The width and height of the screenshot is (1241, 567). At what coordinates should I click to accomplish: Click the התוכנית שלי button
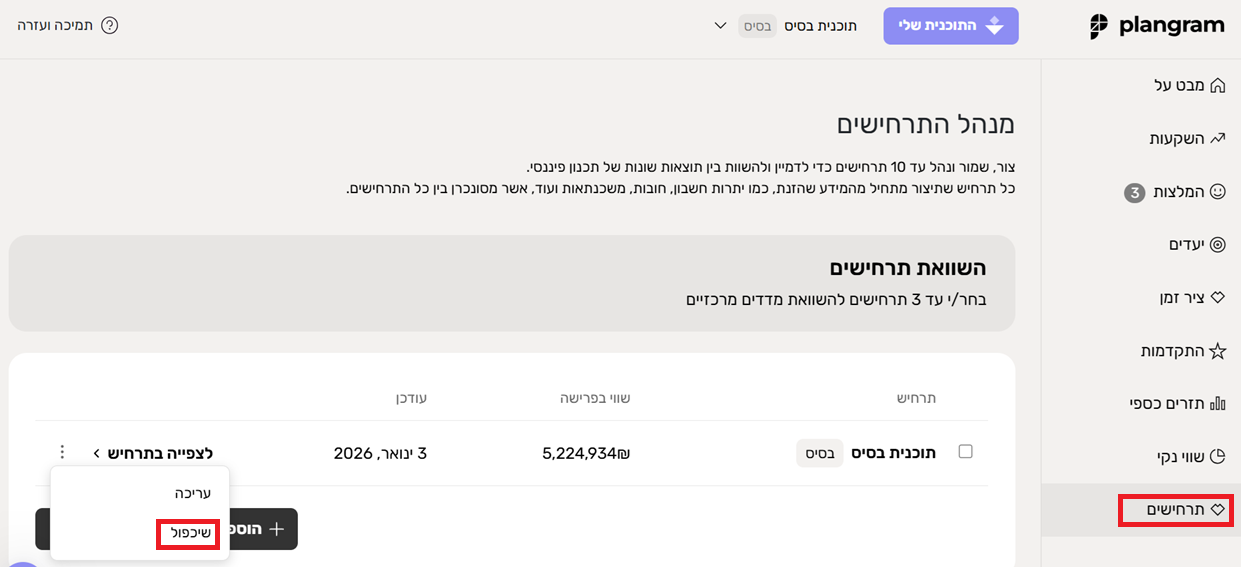tap(950, 26)
